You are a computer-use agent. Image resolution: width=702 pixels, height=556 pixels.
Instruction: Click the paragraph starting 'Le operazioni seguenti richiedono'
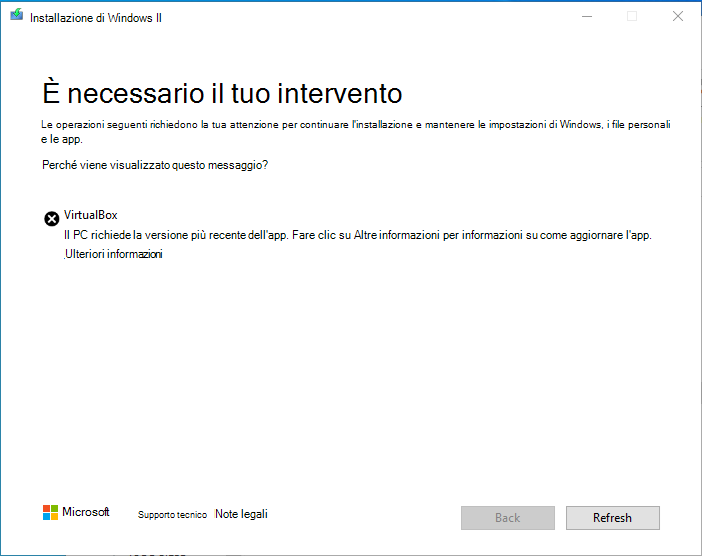(355, 132)
